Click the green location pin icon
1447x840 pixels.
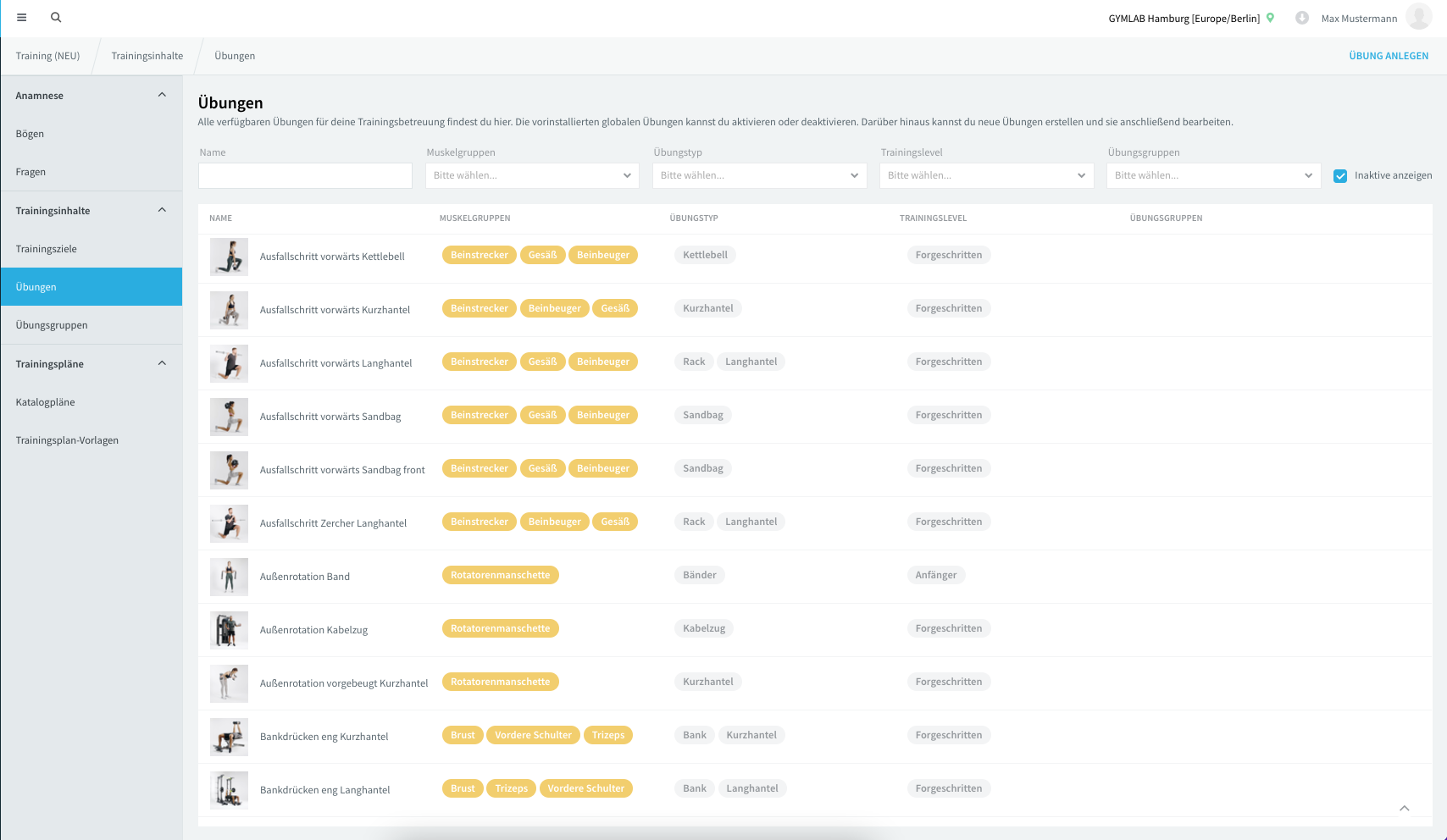click(1270, 18)
